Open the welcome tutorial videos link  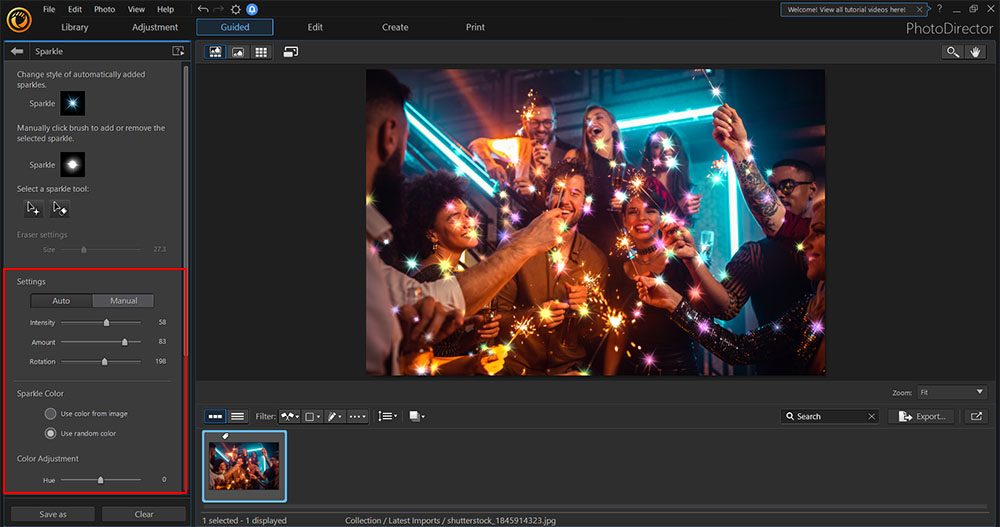[846, 10]
